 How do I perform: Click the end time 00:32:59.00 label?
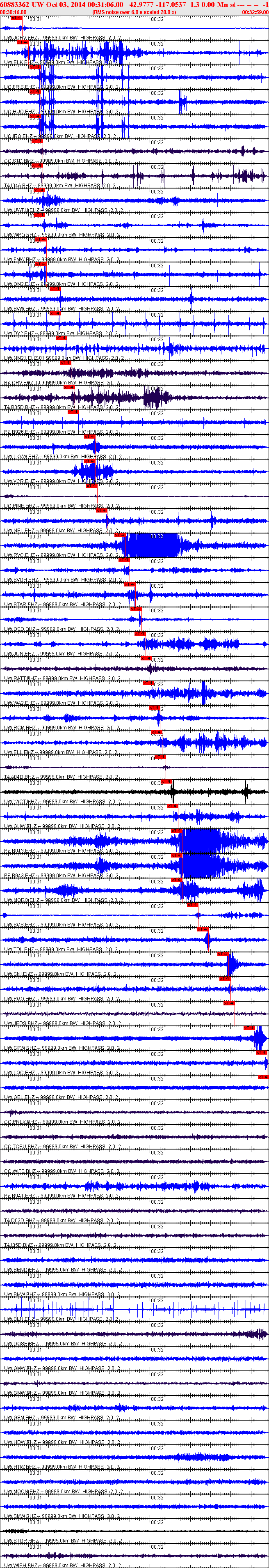click(255, 11)
